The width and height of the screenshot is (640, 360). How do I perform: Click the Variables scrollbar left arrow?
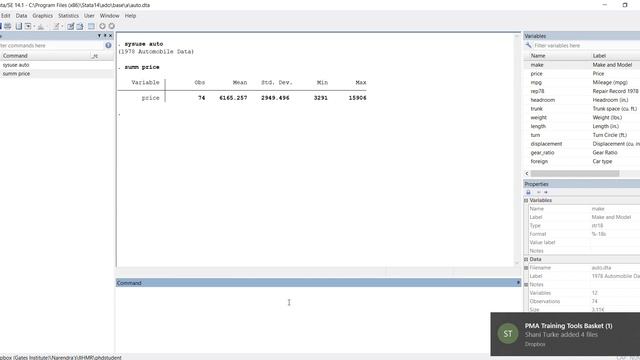[x=527, y=173]
